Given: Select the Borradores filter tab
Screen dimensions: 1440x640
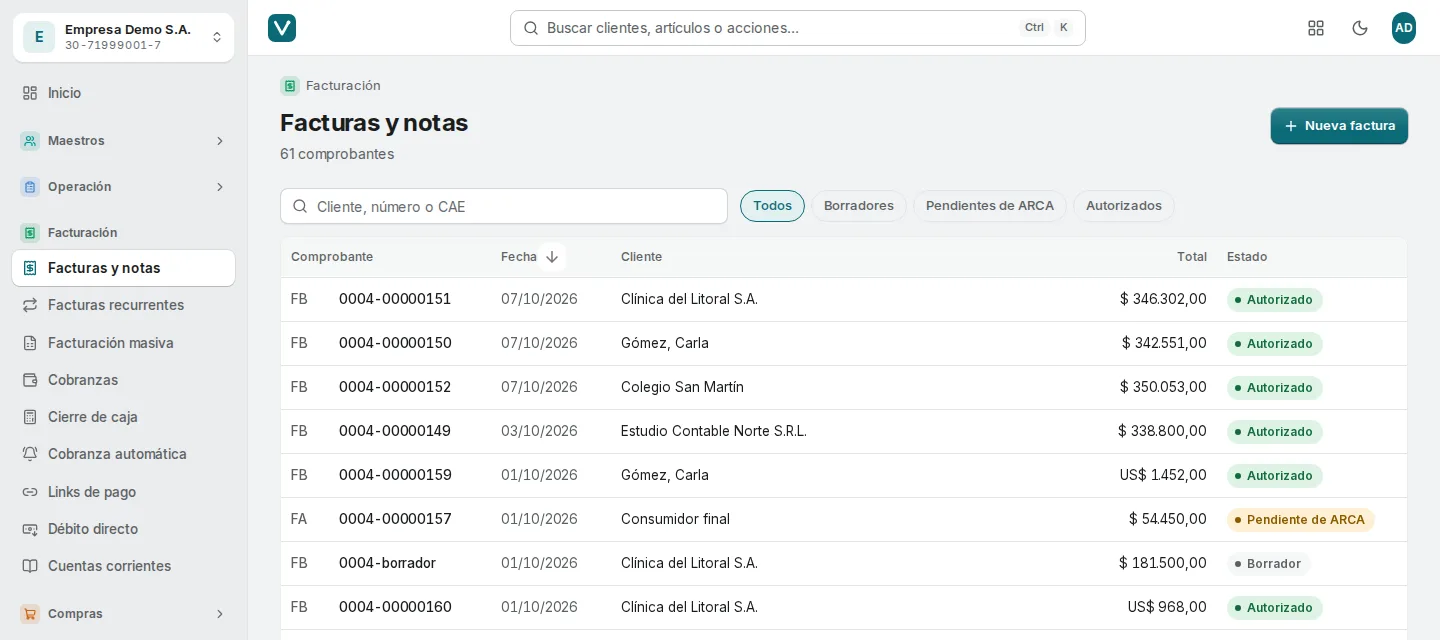Looking at the screenshot, I should pos(859,206).
